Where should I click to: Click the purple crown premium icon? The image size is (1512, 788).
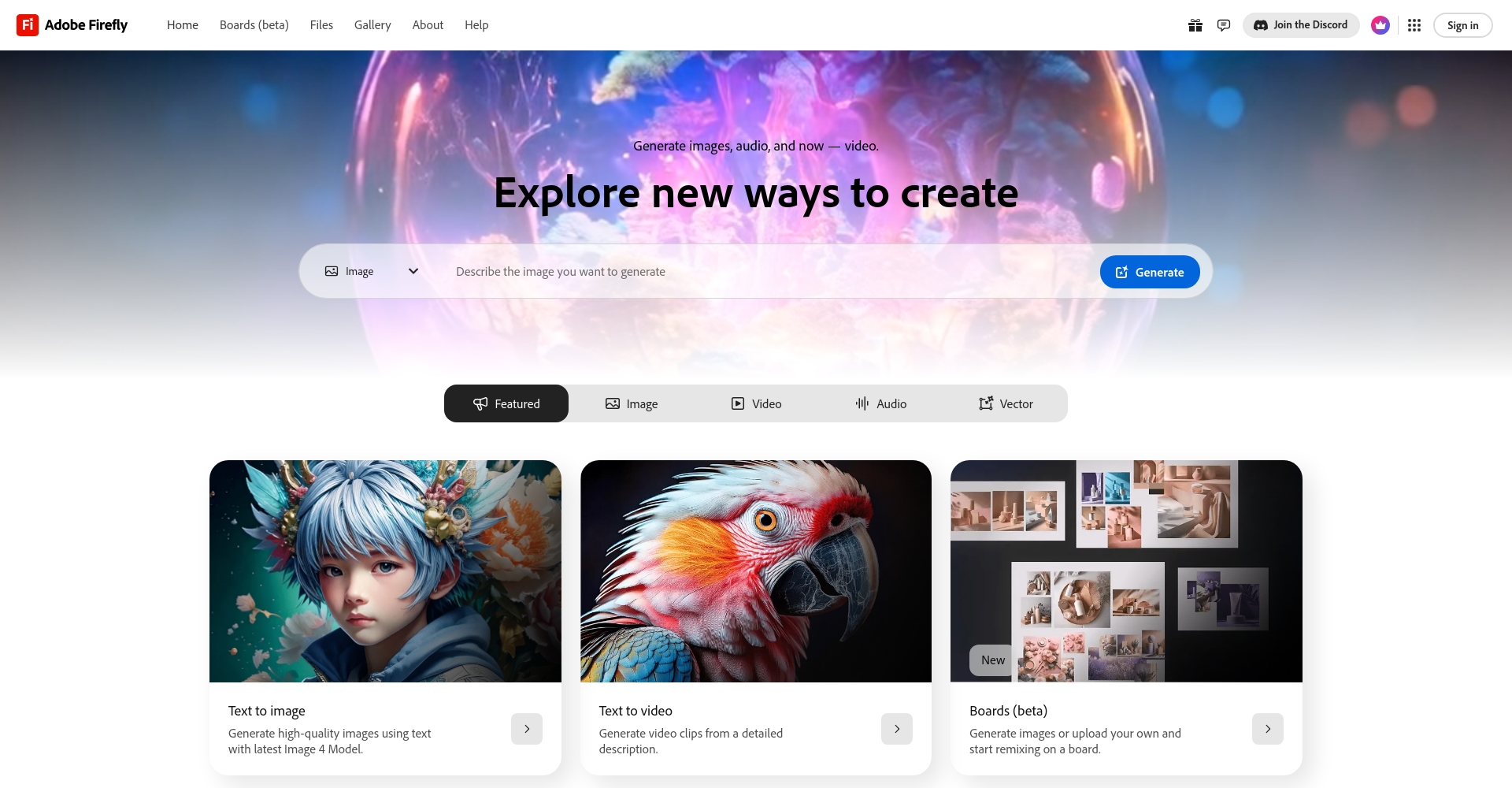pos(1380,25)
